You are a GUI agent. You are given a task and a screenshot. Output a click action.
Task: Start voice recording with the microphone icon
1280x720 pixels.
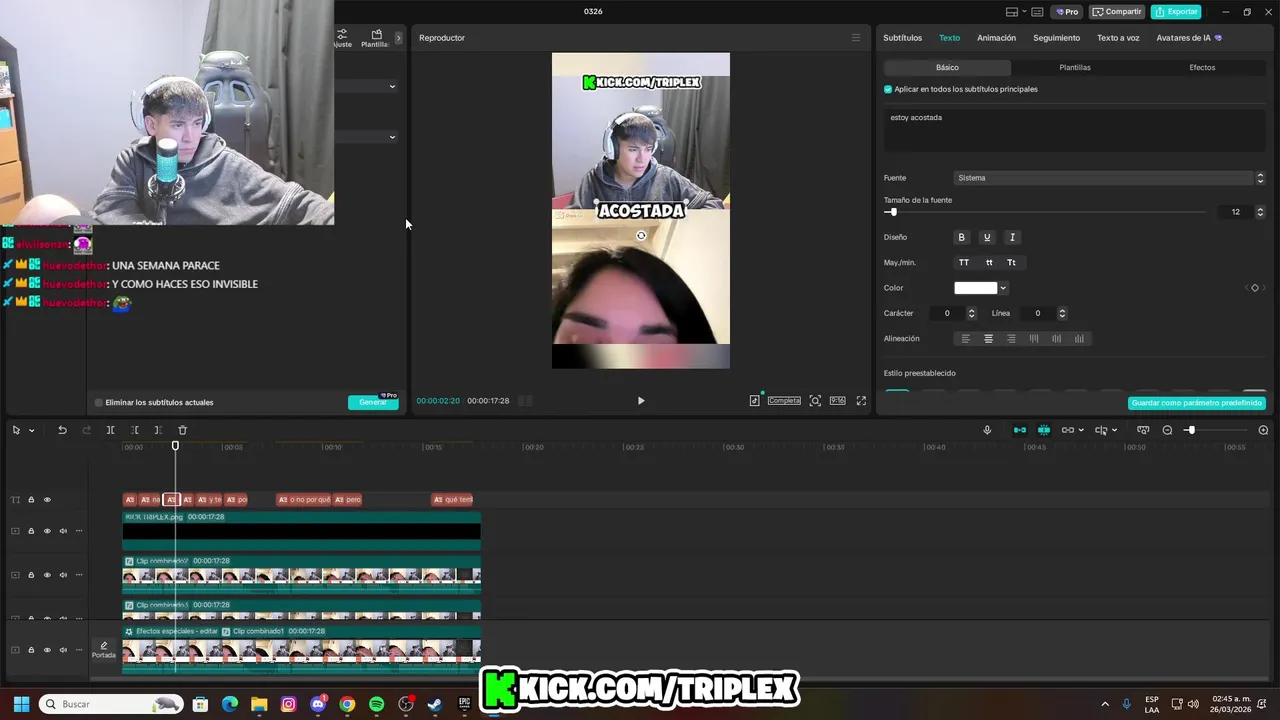pyautogui.click(x=987, y=430)
